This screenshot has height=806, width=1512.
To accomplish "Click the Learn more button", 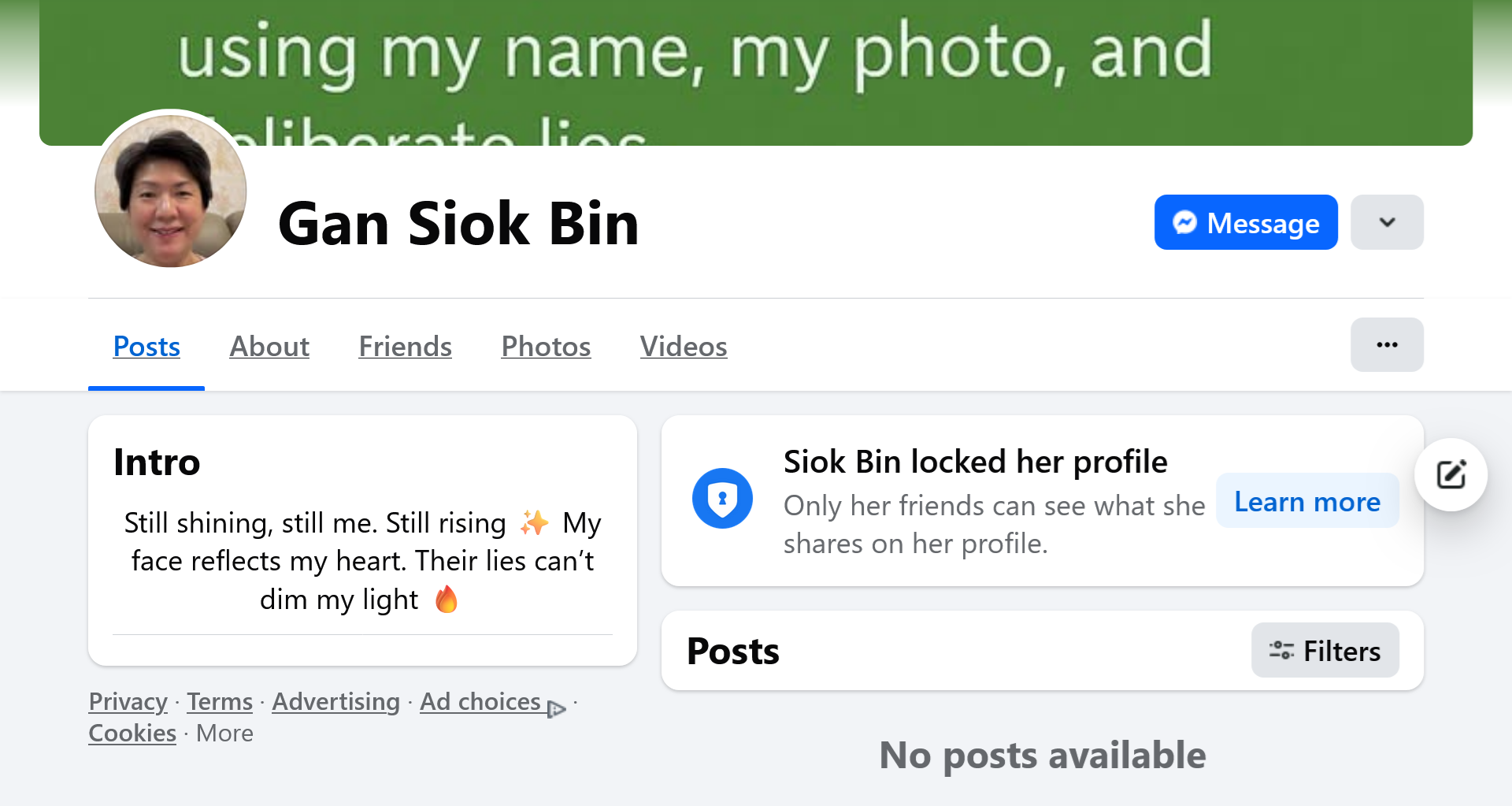I will click(1307, 501).
